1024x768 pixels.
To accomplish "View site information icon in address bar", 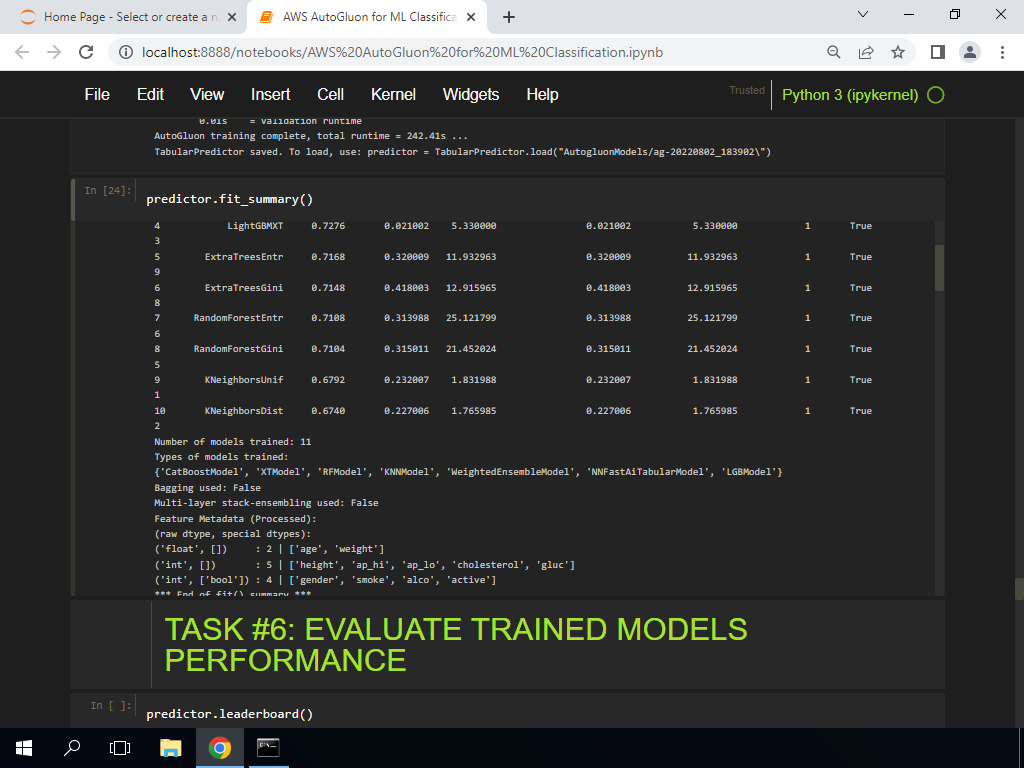I will point(125,52).
